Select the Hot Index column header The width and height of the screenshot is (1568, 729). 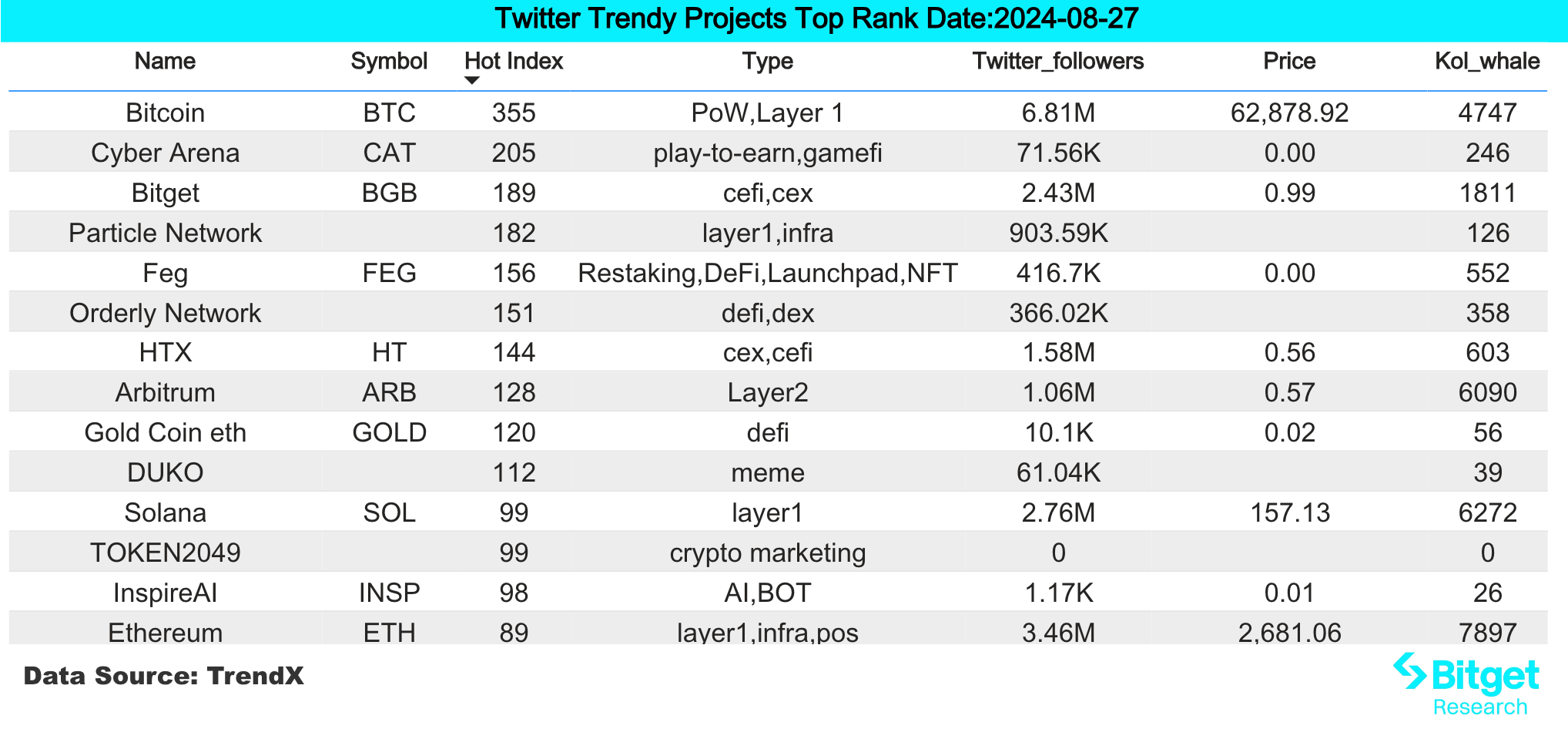click(x=514, y=62)
